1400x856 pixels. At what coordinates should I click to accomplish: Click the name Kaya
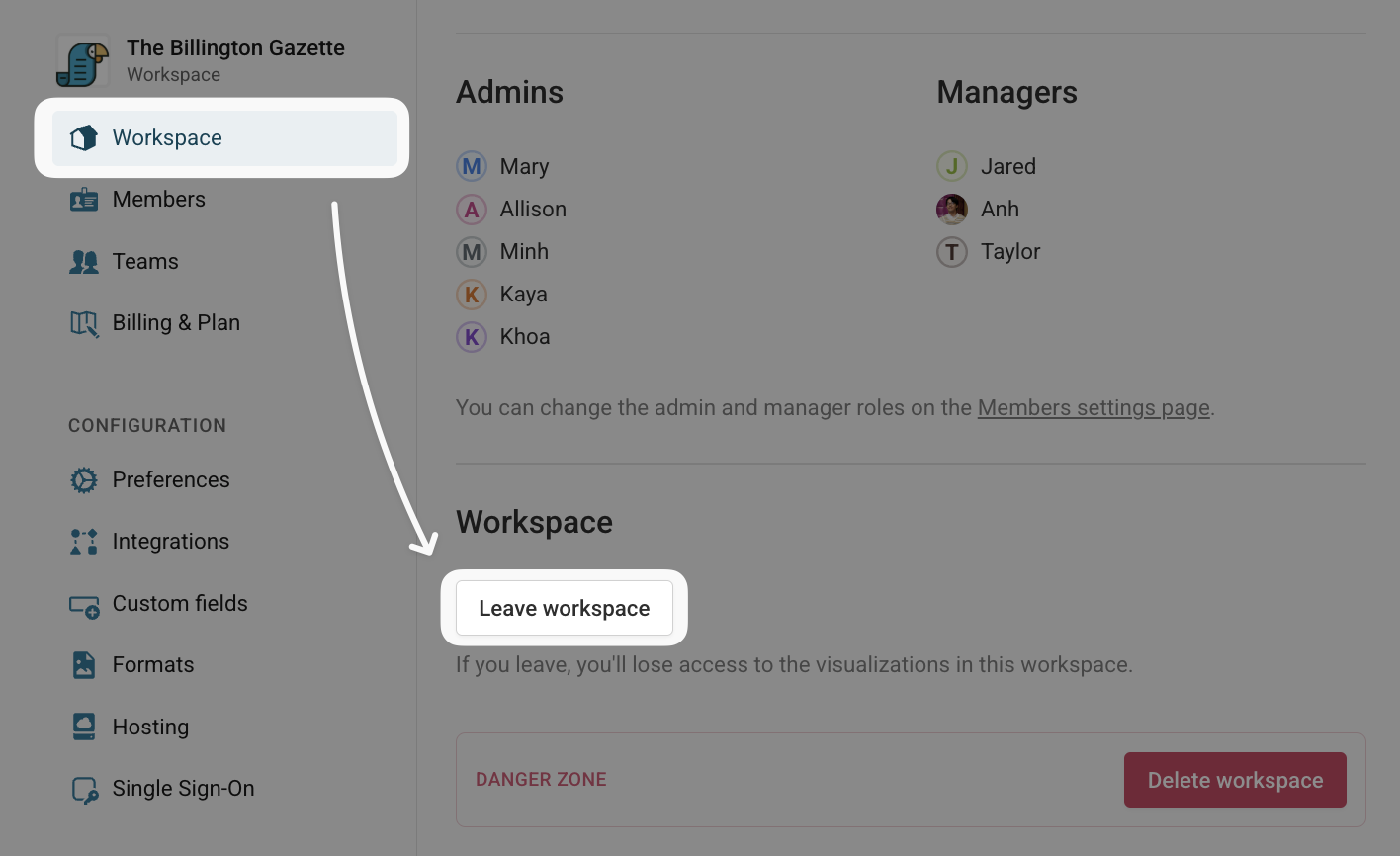[x=523, y=295]
